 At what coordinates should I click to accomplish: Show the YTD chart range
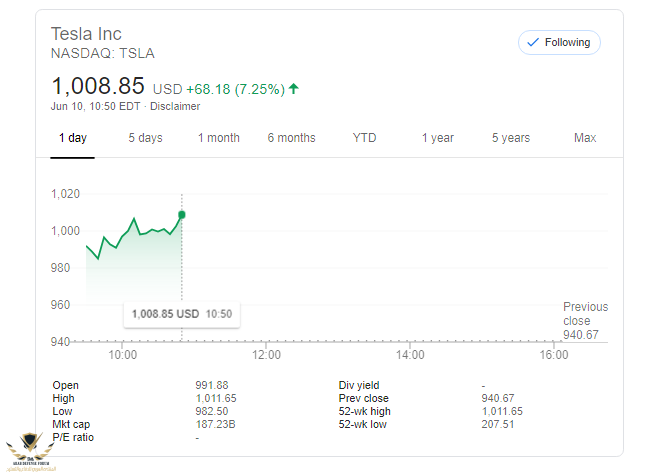click(x=364, y=138)
